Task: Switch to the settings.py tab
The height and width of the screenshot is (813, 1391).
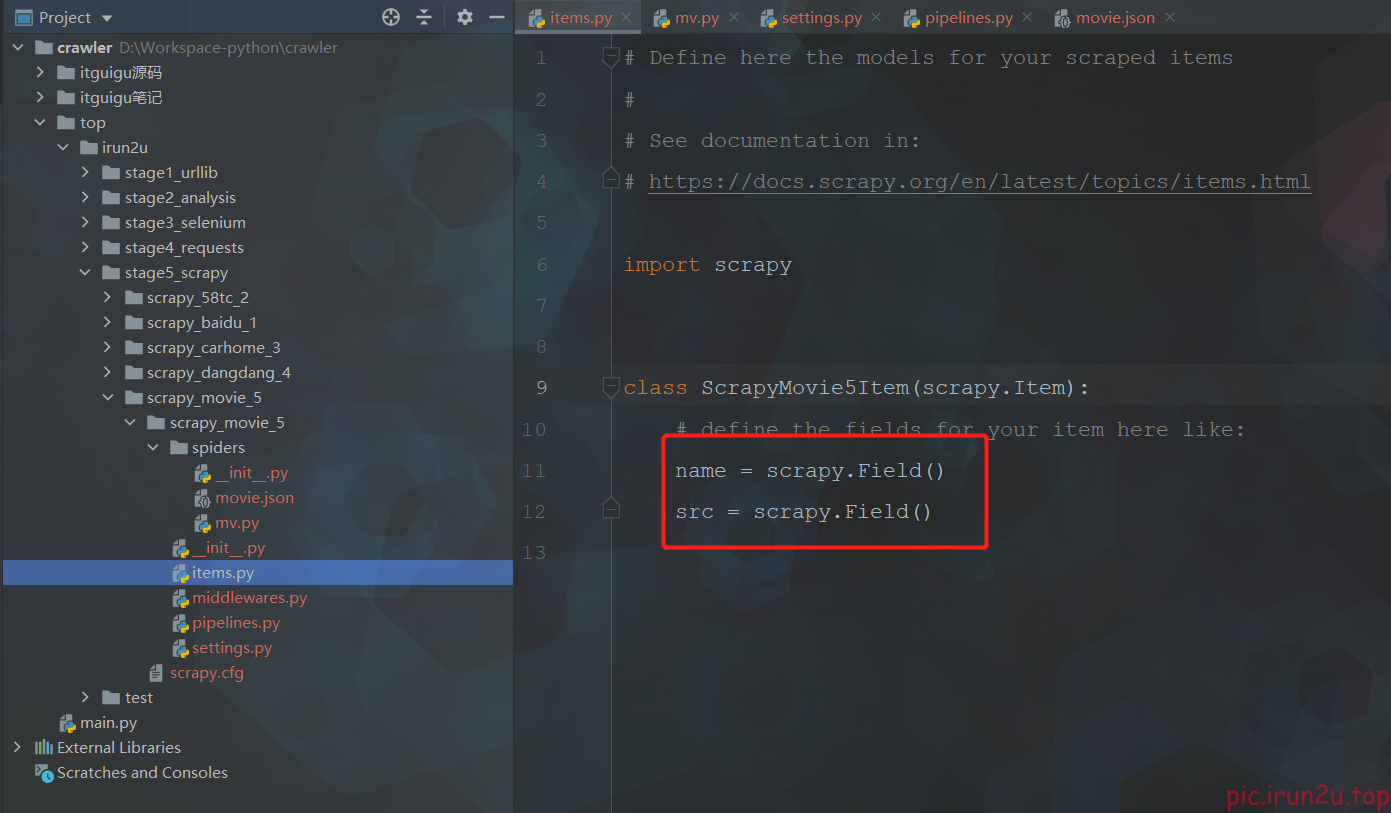Action: 820,18
